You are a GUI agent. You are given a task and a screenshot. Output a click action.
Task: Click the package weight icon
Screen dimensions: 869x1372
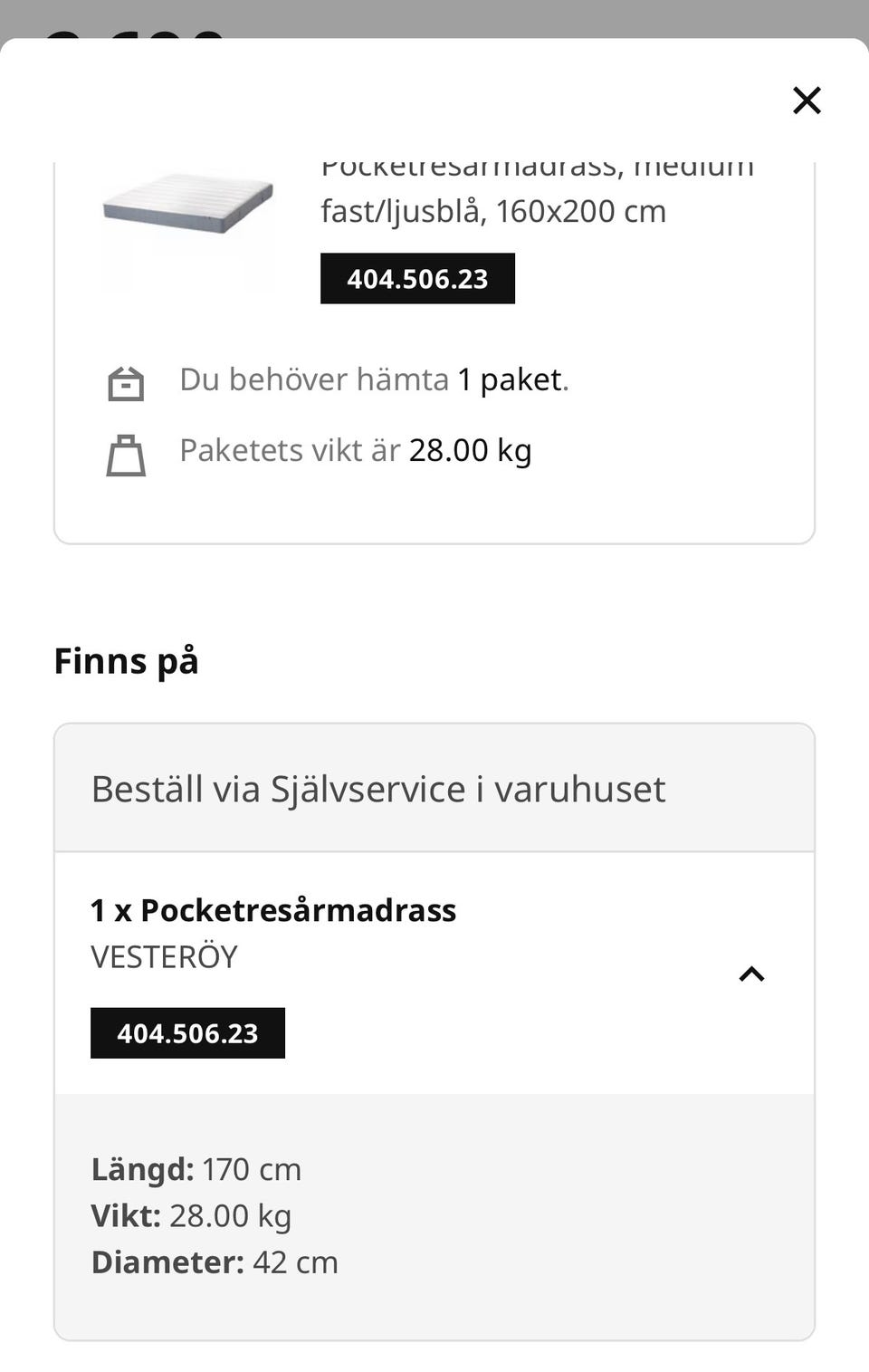[x=126, y=455]
